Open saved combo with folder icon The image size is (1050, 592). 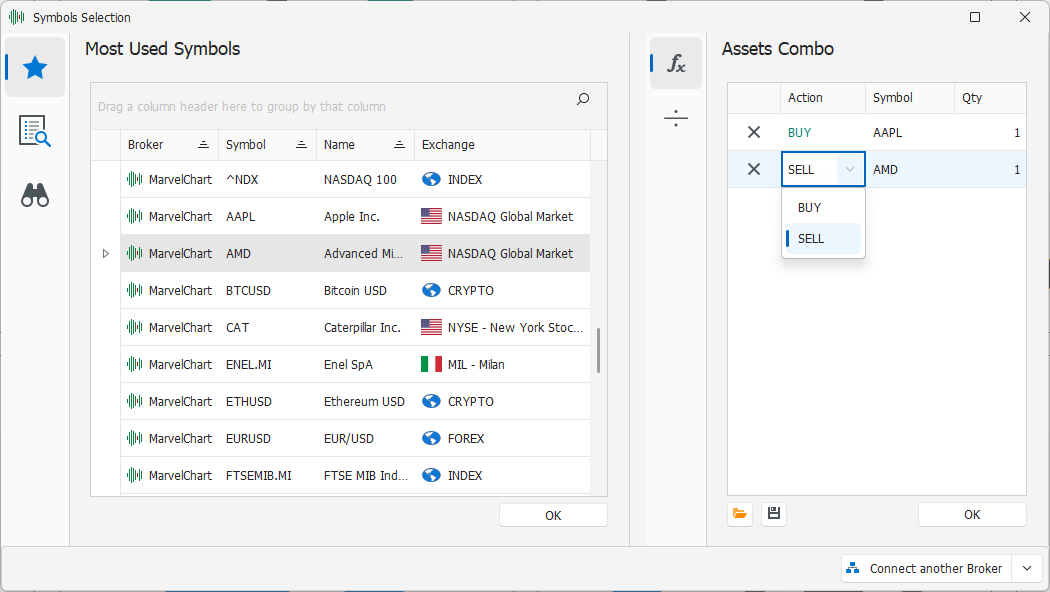(740, 514)
